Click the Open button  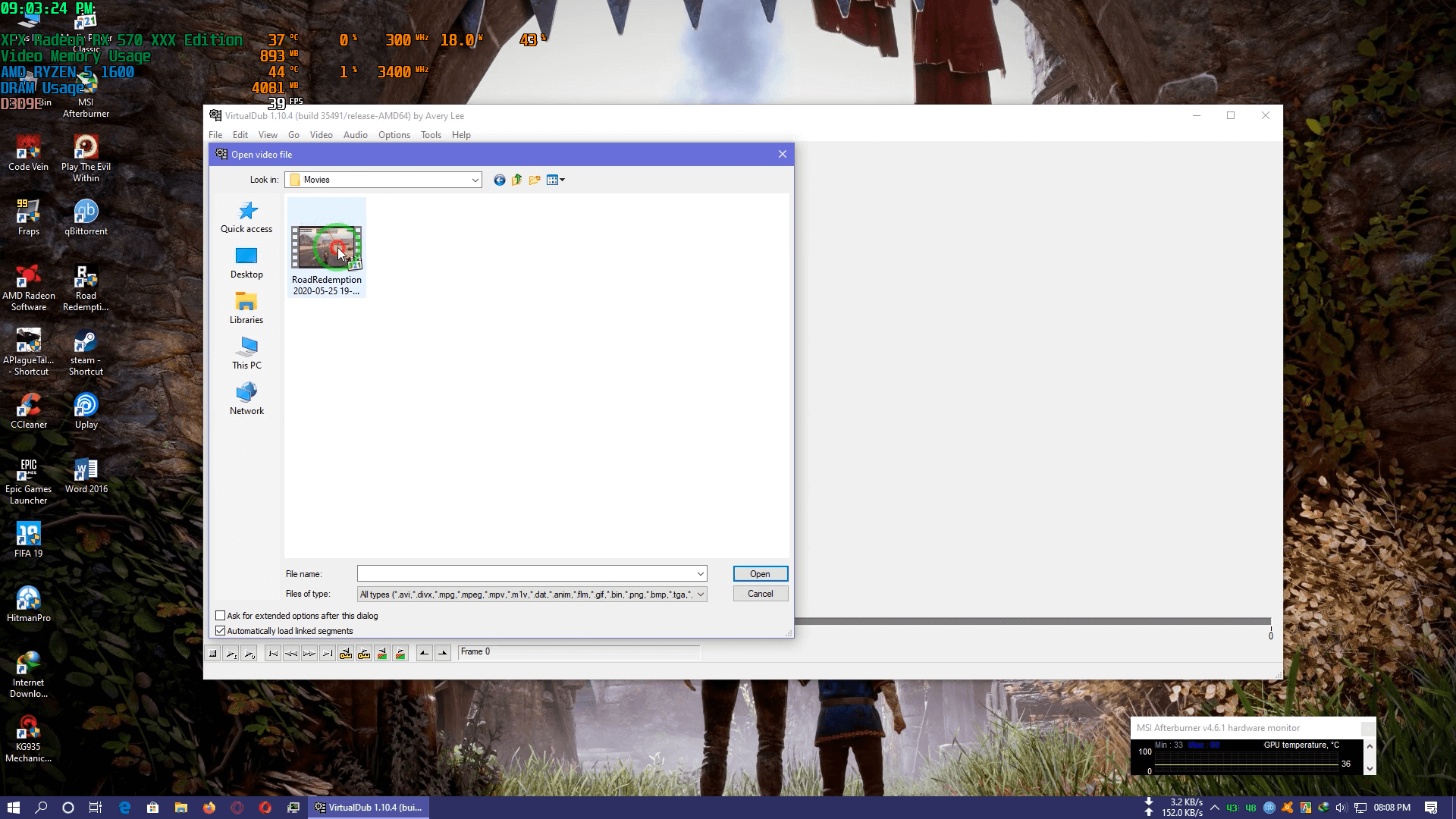point(761,574)
